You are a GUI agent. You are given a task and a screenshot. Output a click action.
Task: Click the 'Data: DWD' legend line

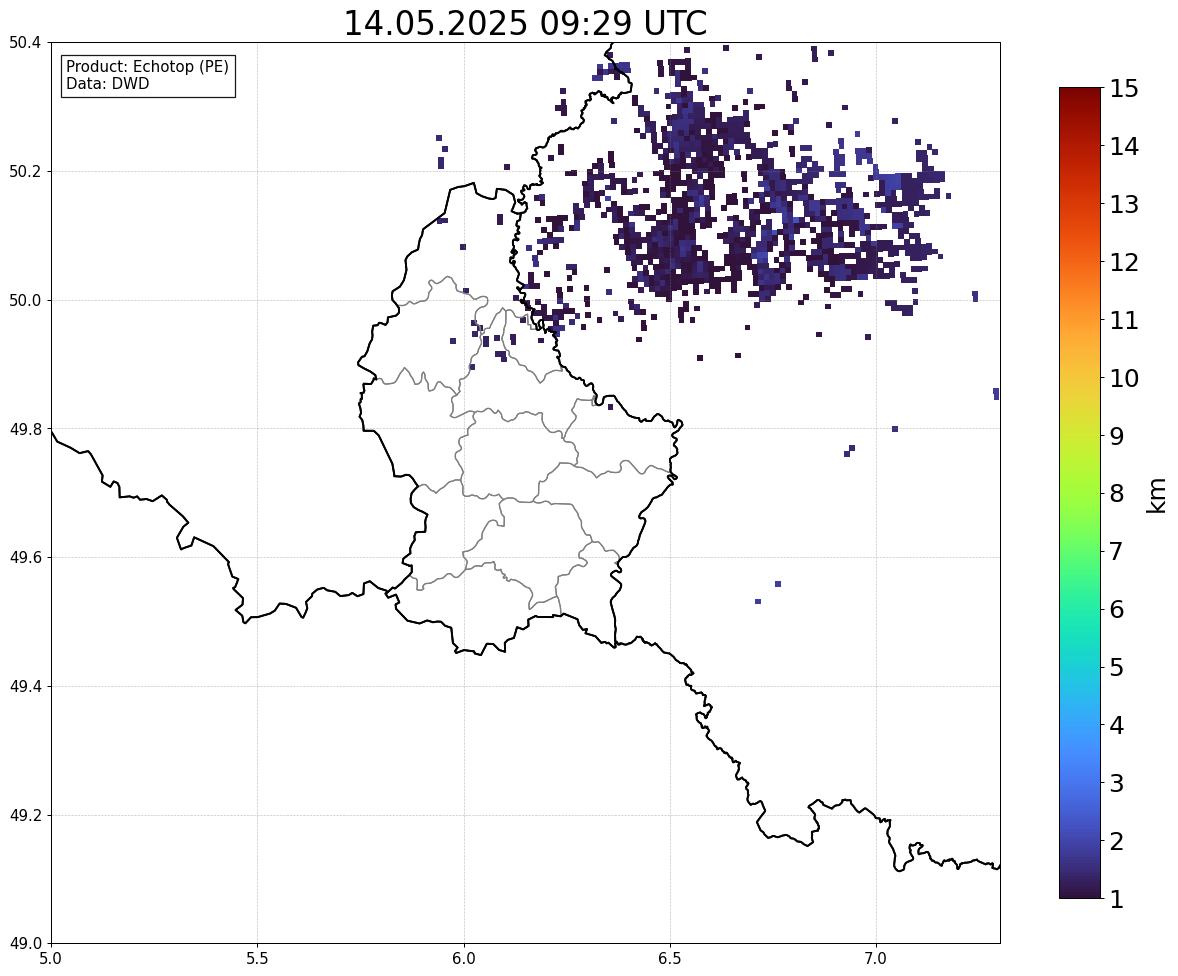click(107, 83)
